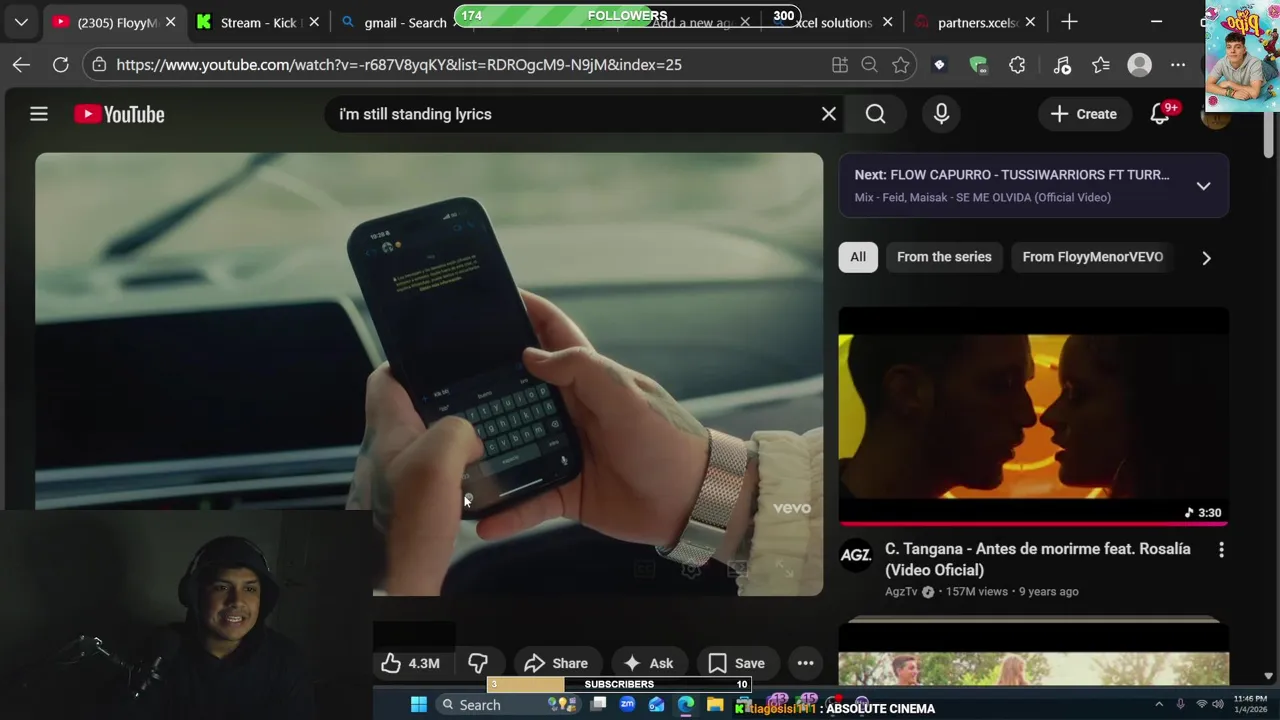Open more actions three-dot menu under video

[805, 663]
